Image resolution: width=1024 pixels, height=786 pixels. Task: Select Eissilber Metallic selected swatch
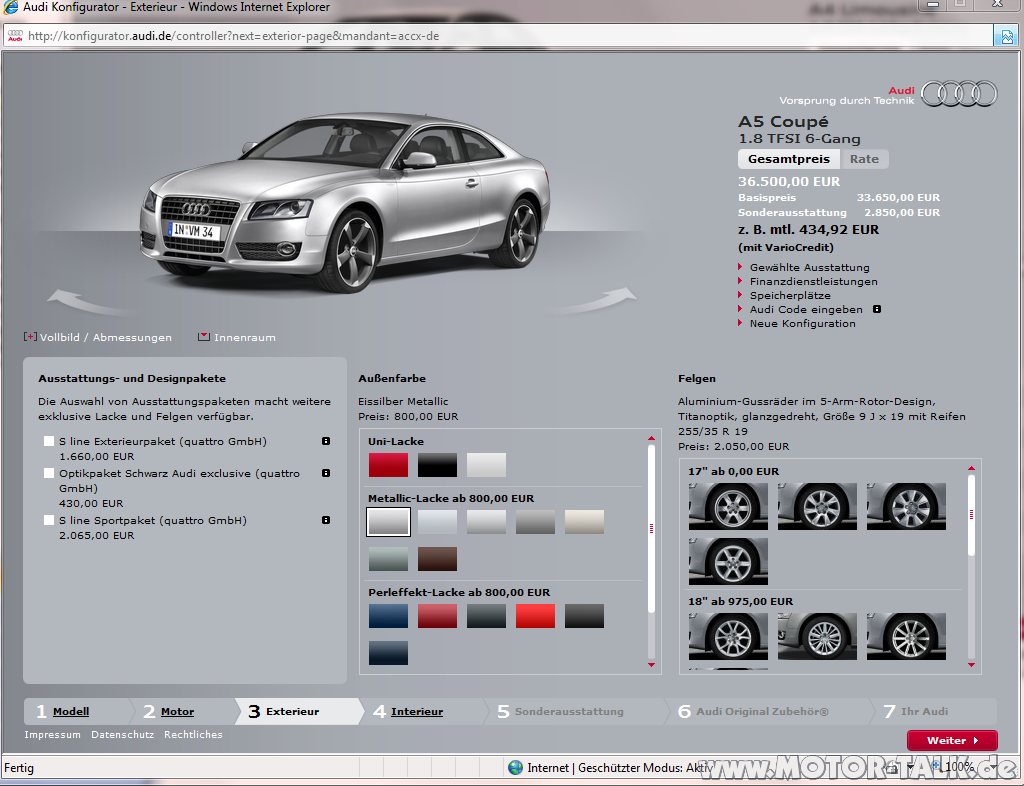(x=388, y=522)
